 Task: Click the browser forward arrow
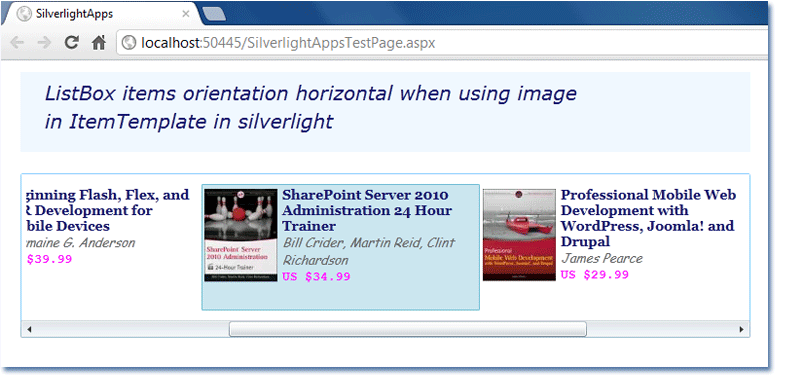(44, 43)
